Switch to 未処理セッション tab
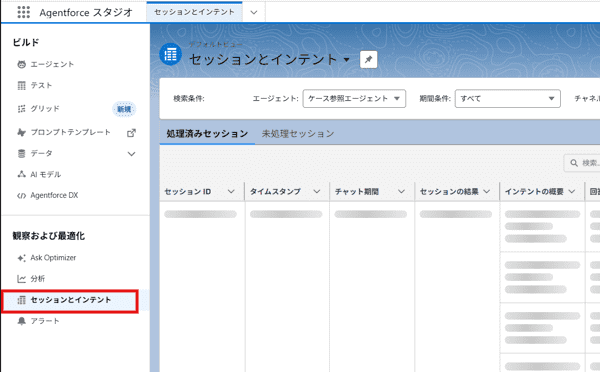Screen dimensions: 600x372 coord(298,134)
